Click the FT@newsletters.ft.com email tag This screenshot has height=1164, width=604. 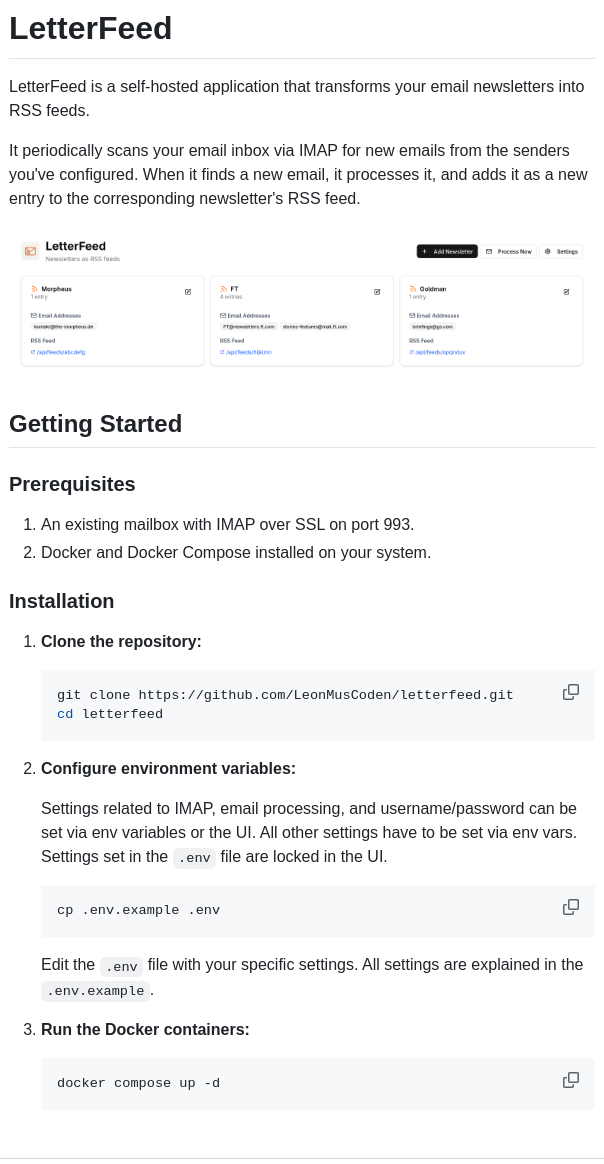tap(248, 326)
